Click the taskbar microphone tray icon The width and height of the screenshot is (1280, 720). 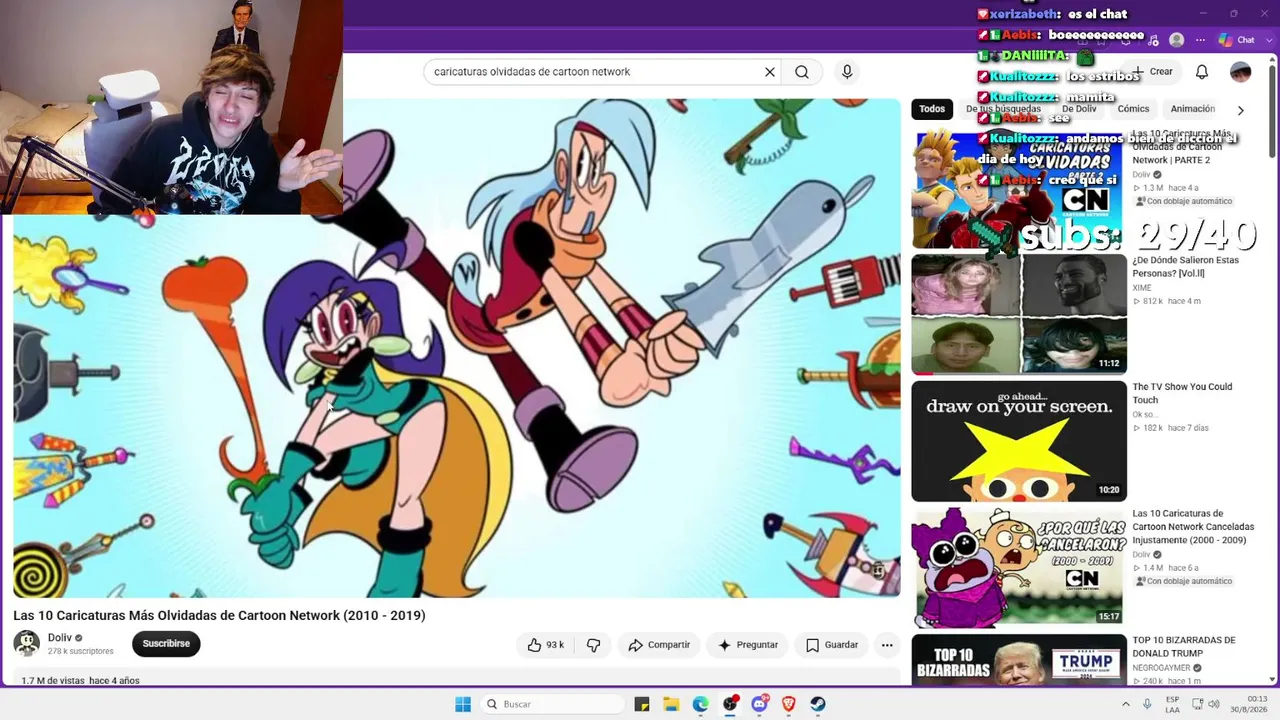click(1147, 704)
